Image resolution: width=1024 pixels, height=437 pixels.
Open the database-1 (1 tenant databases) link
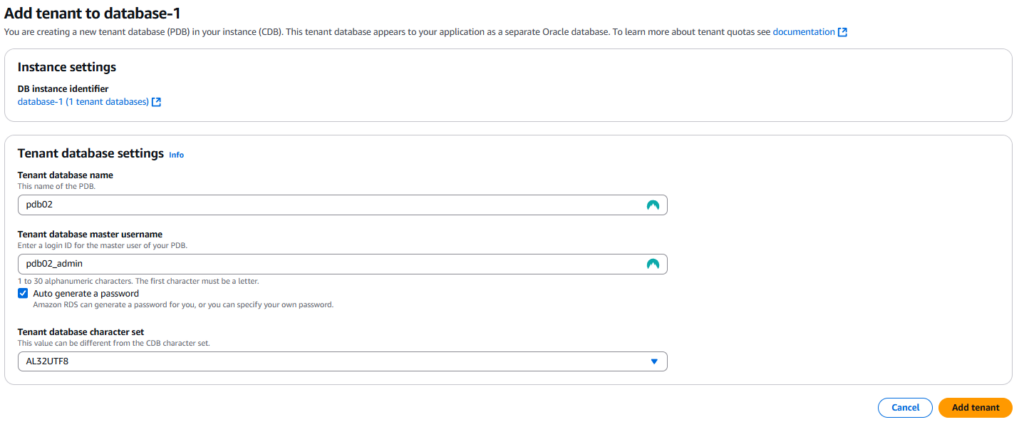point(83,102)
